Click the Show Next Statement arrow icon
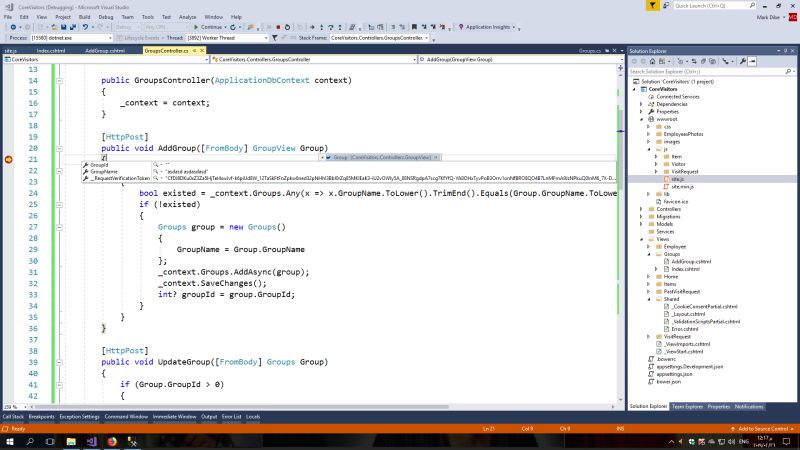Screen dimensions: 800x450 pyautogui.click(x=312, y=27)
